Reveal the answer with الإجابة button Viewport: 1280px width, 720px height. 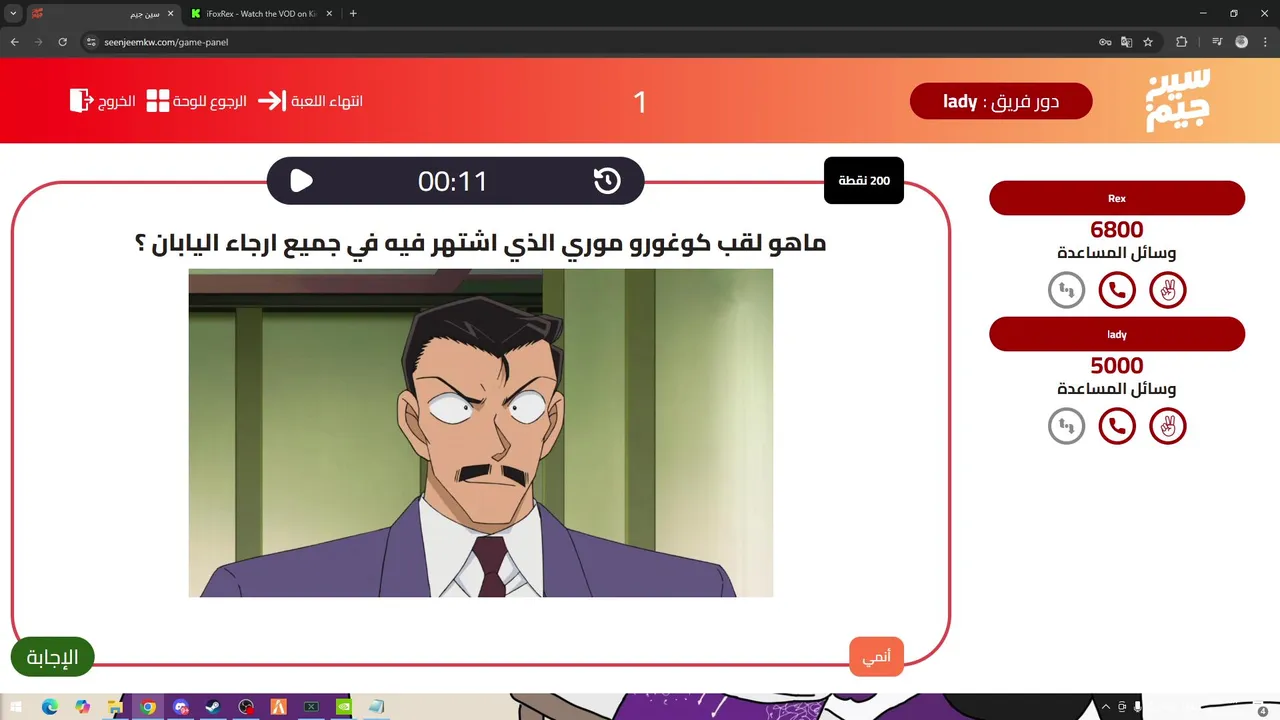[52, 657]
